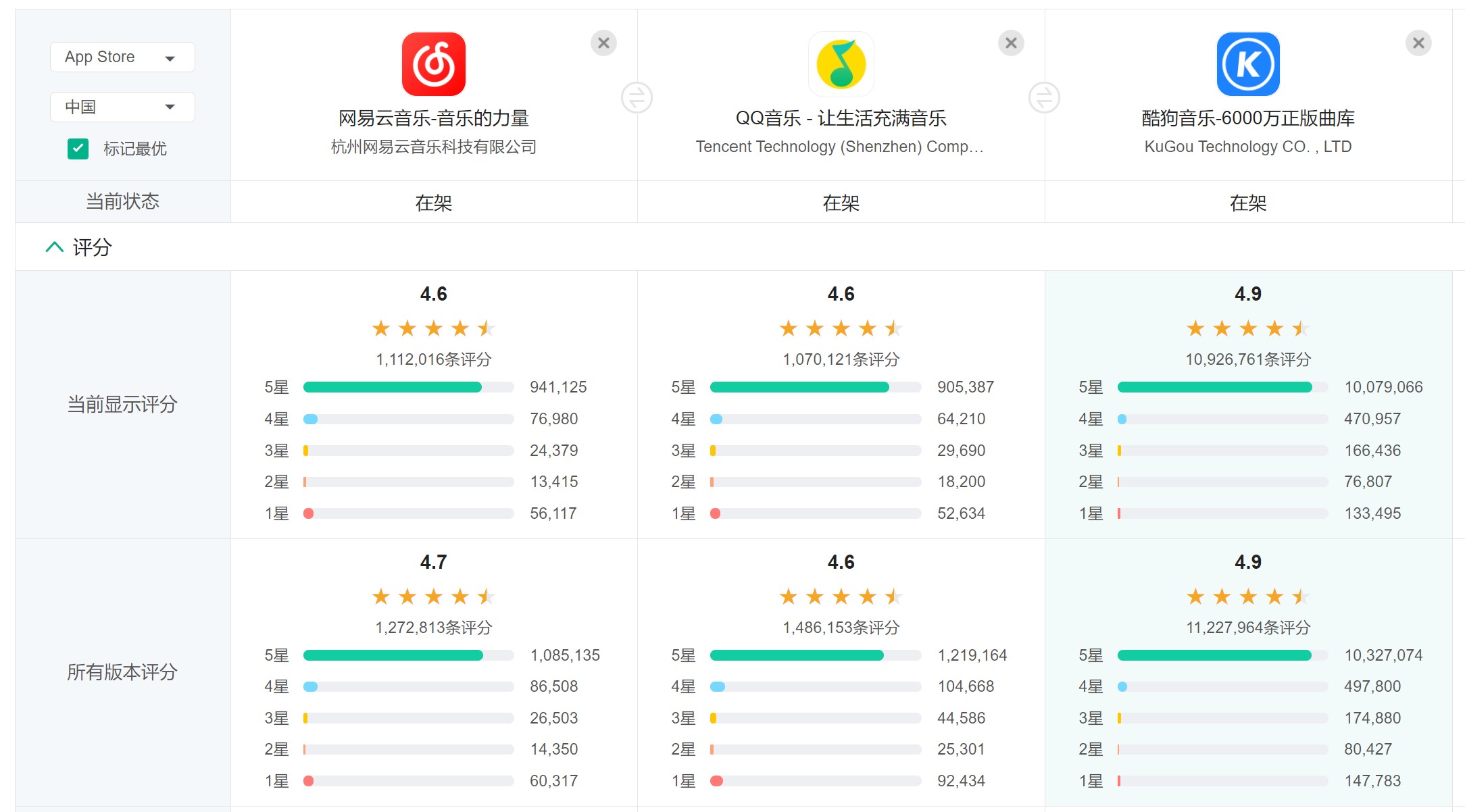Click the 1,112,016条评分 rating count
Screen dimensions: 1465x812
tap(432, 359)
